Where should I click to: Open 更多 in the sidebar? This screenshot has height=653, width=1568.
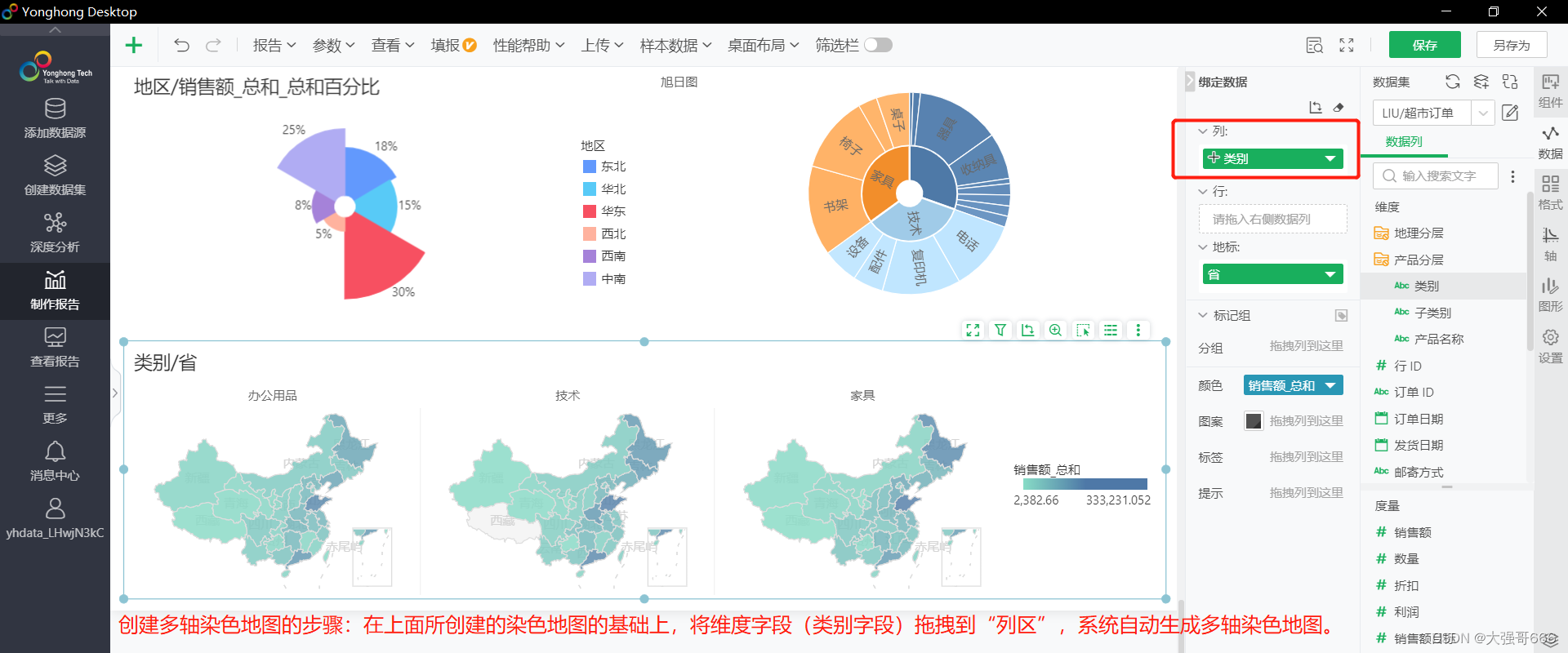pos(55,405)
